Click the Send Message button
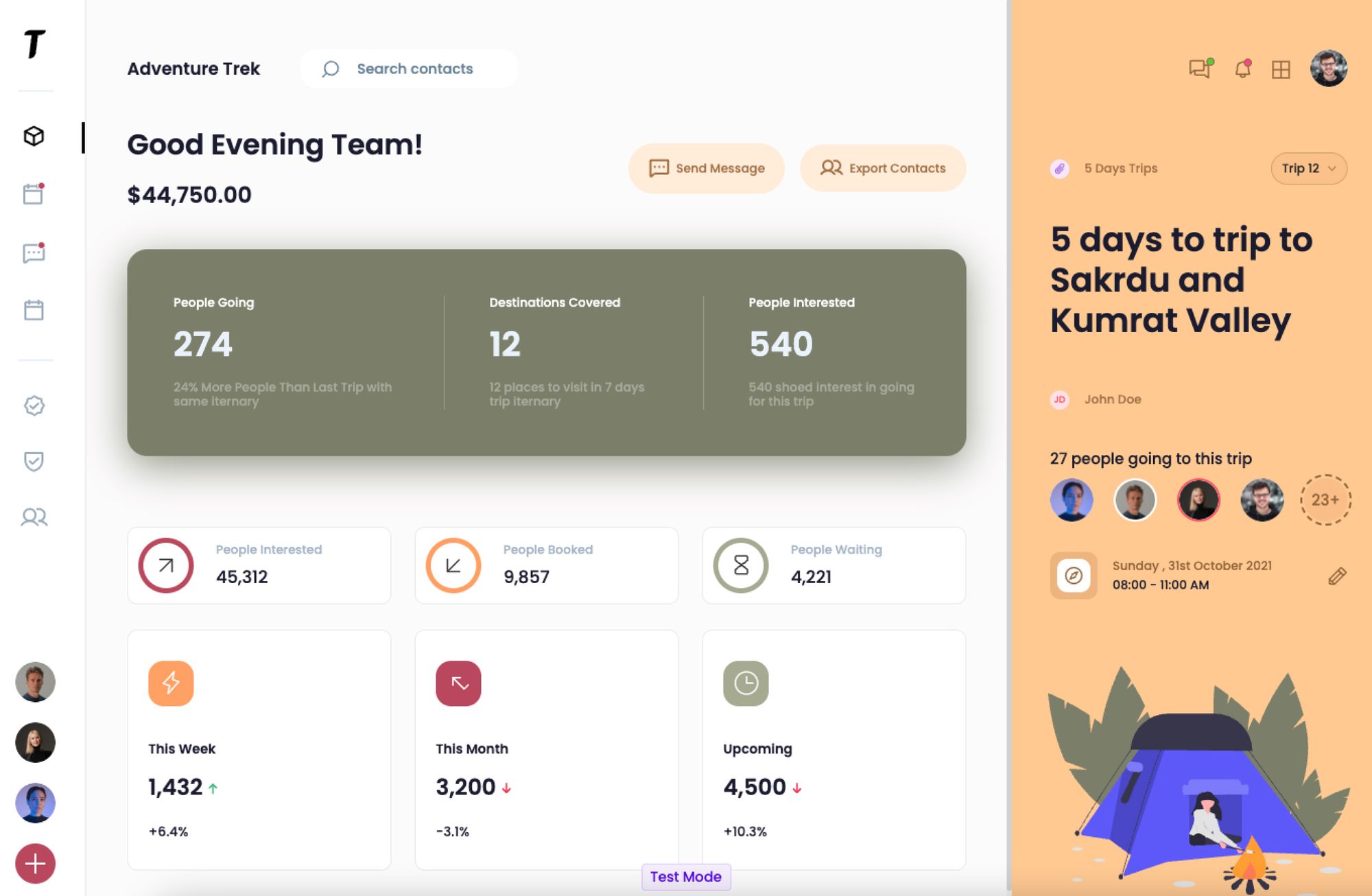 coord(706,168)
